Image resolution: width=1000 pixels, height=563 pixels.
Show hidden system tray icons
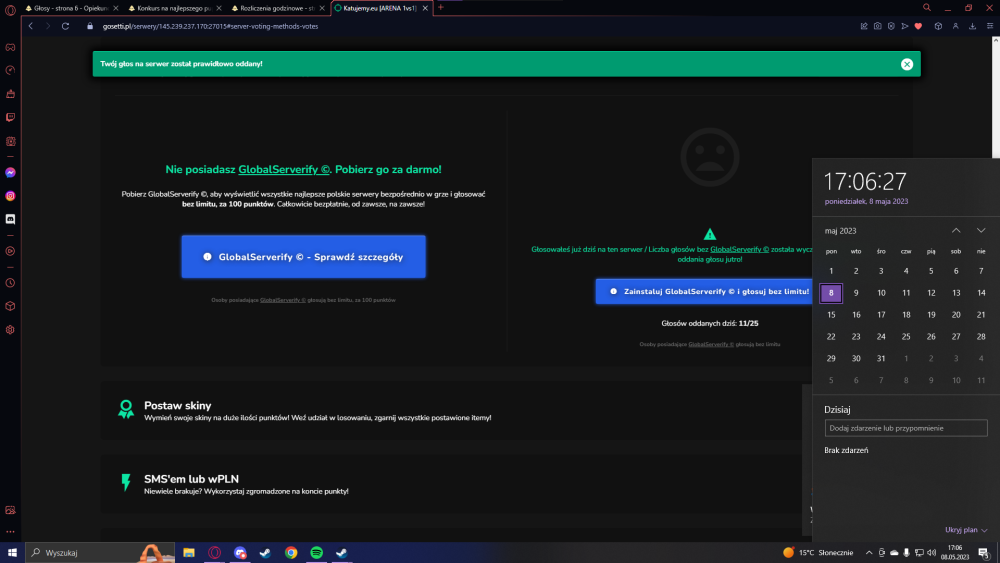[869, 553]
